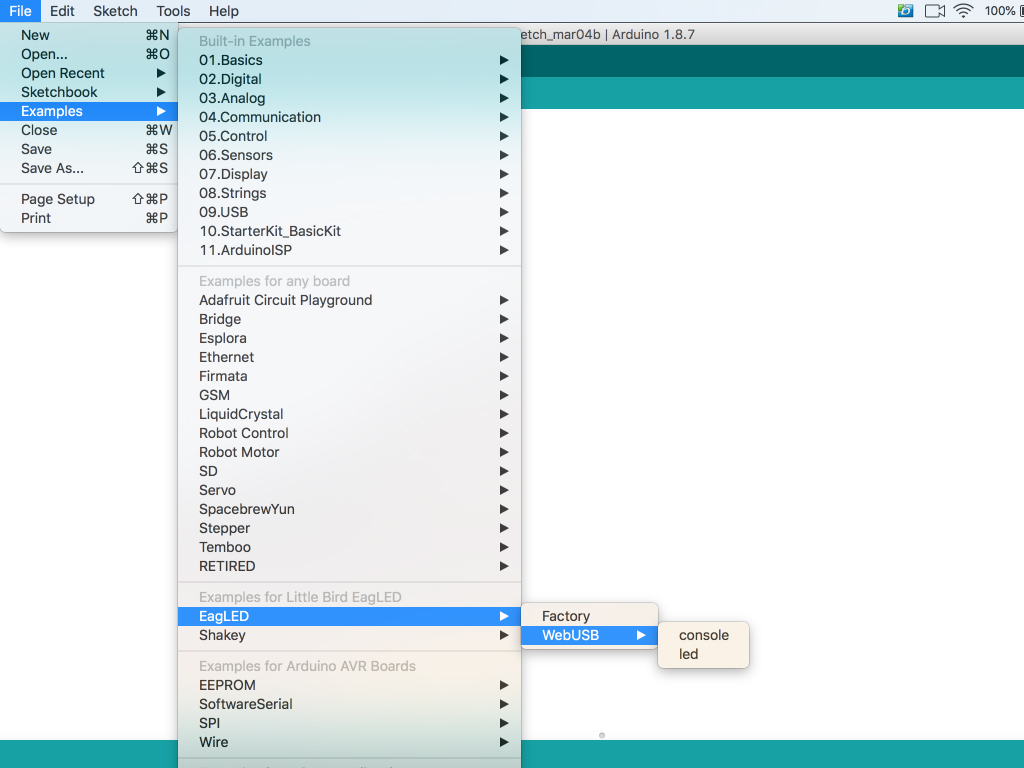The width and height of the screenshot is (1024, 768).
Task: Choose Close from the File menu
Action: click(89, 130)
